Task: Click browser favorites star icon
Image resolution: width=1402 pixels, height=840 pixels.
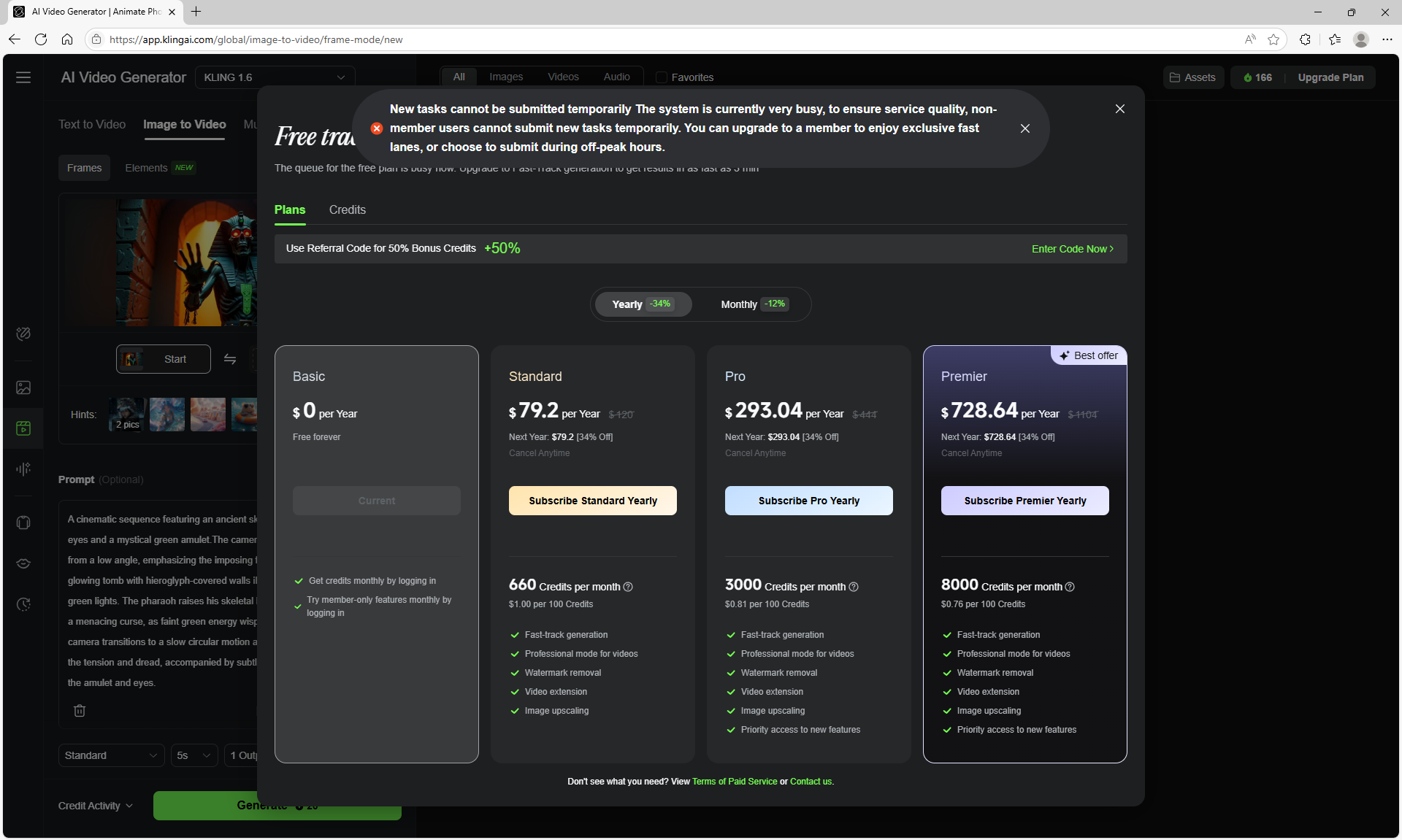Action: click(x=1273, y=39)
